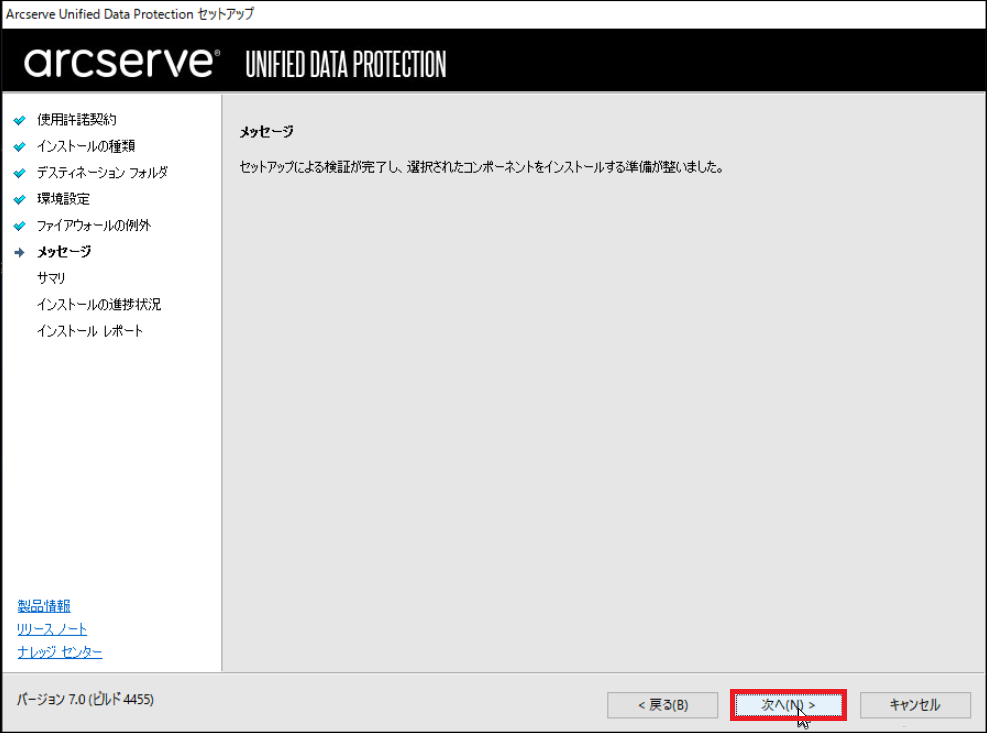Viewport: 987px width, 733px height.
Task: Click the 次へ(N) > button
Action: (x=788, y=705)
